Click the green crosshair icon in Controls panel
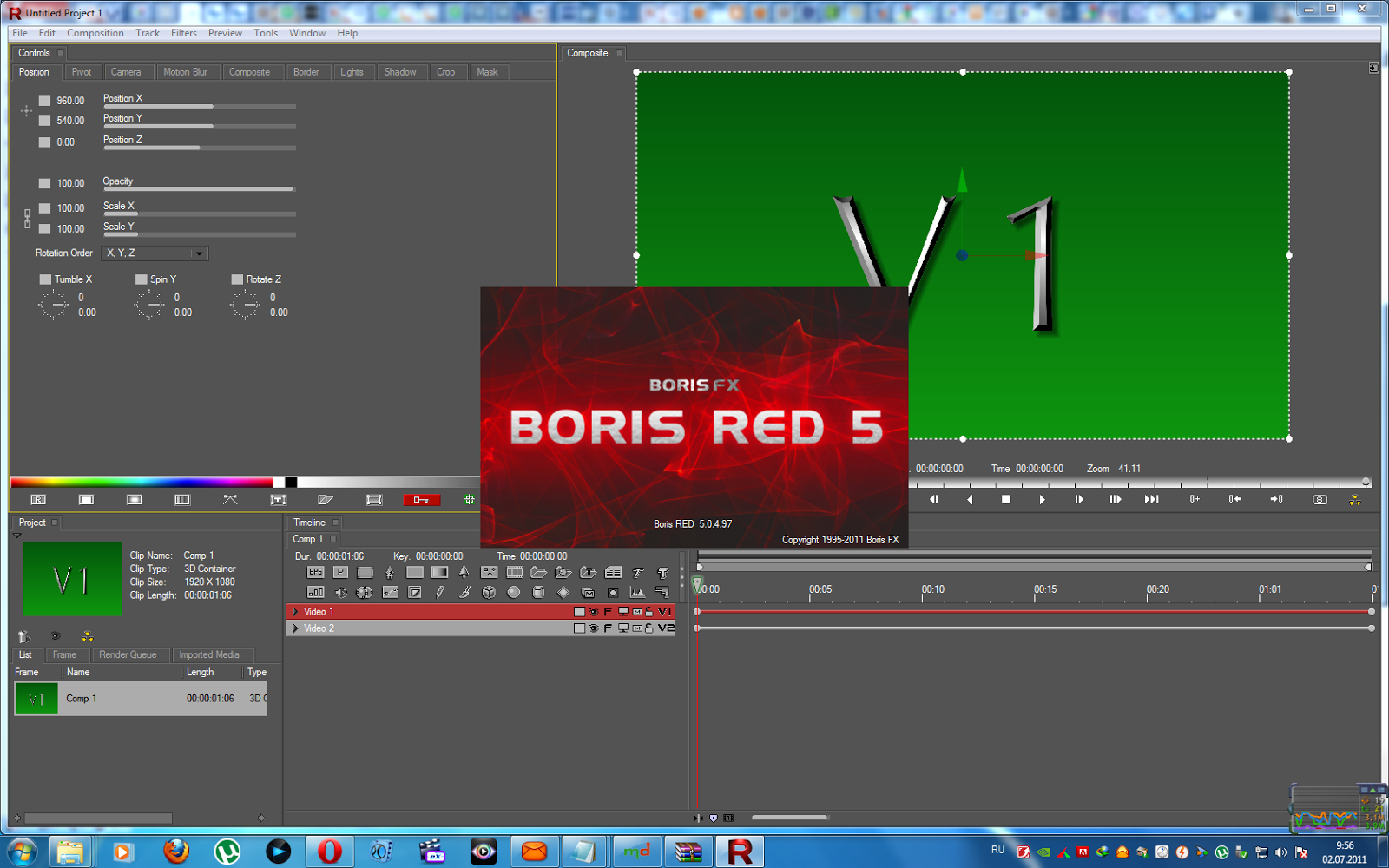 pyautogui.click(x=470, y=500)
